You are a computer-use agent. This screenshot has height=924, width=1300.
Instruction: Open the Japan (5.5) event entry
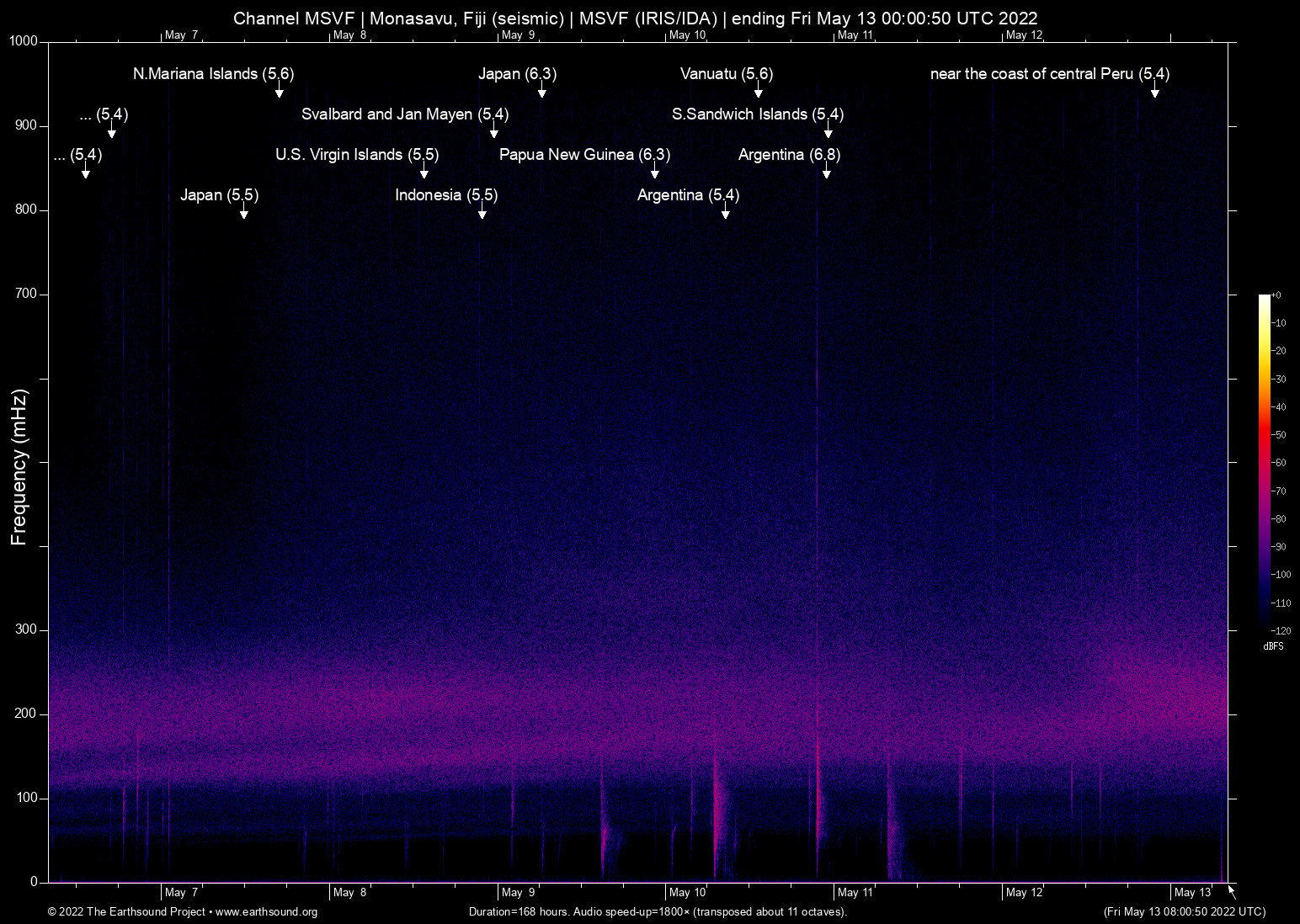pyautogui.click(x=219, y=194)
